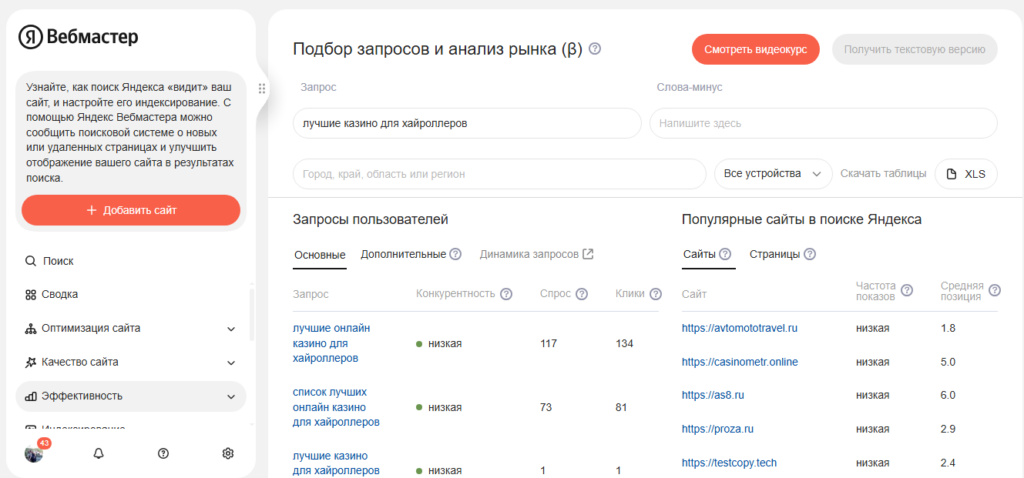Viewport: 1024px width, 478px height.
Task: Click the Яндекс Вебмастер logo
Action: point(78,37)
